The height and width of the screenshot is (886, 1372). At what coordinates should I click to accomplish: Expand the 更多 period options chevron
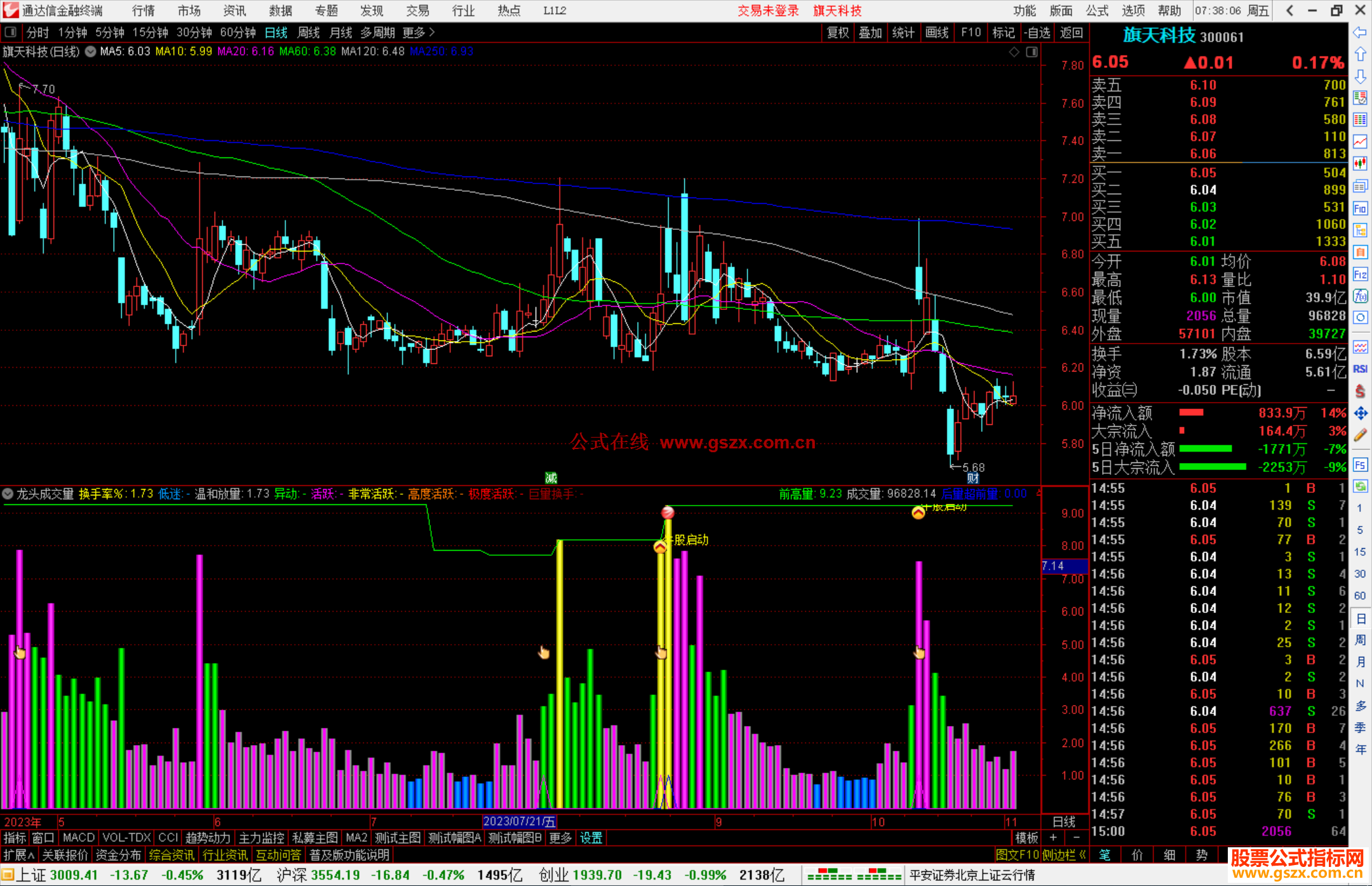[432, 32]
